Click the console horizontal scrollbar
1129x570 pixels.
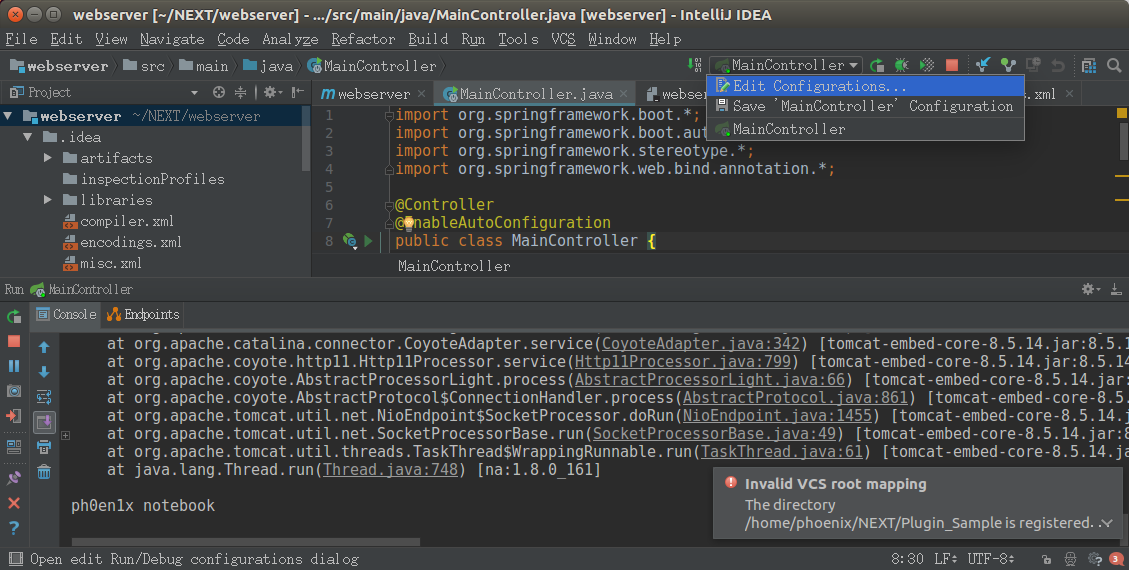coord(246,541)
